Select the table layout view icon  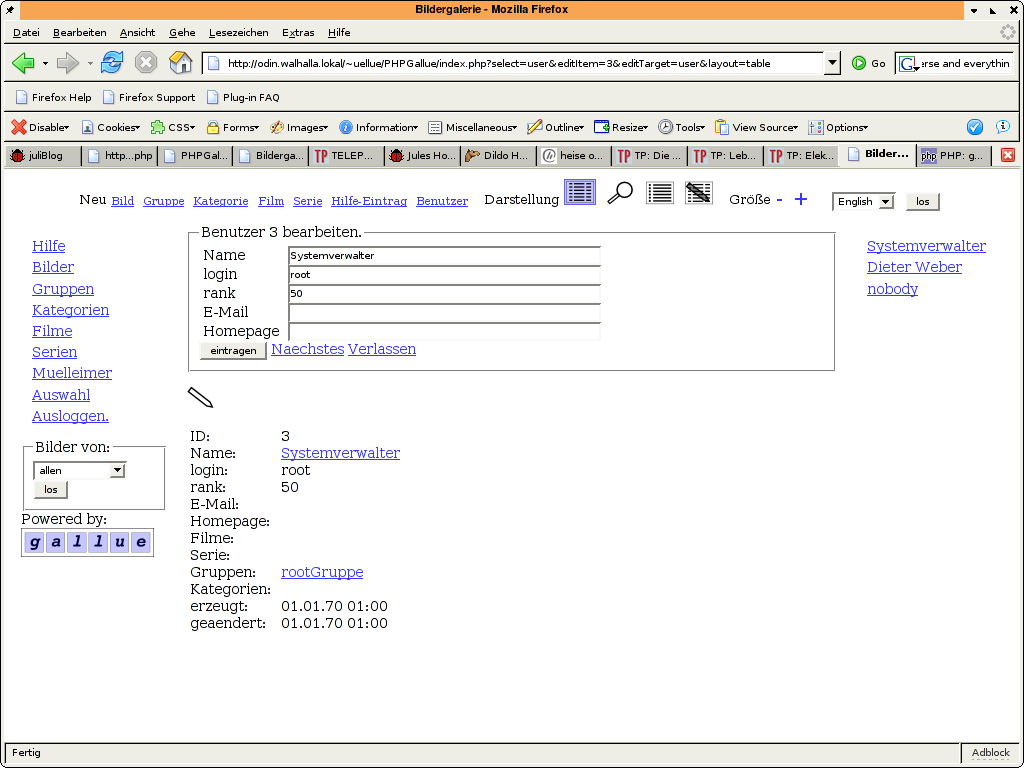(x=580, y=192)
